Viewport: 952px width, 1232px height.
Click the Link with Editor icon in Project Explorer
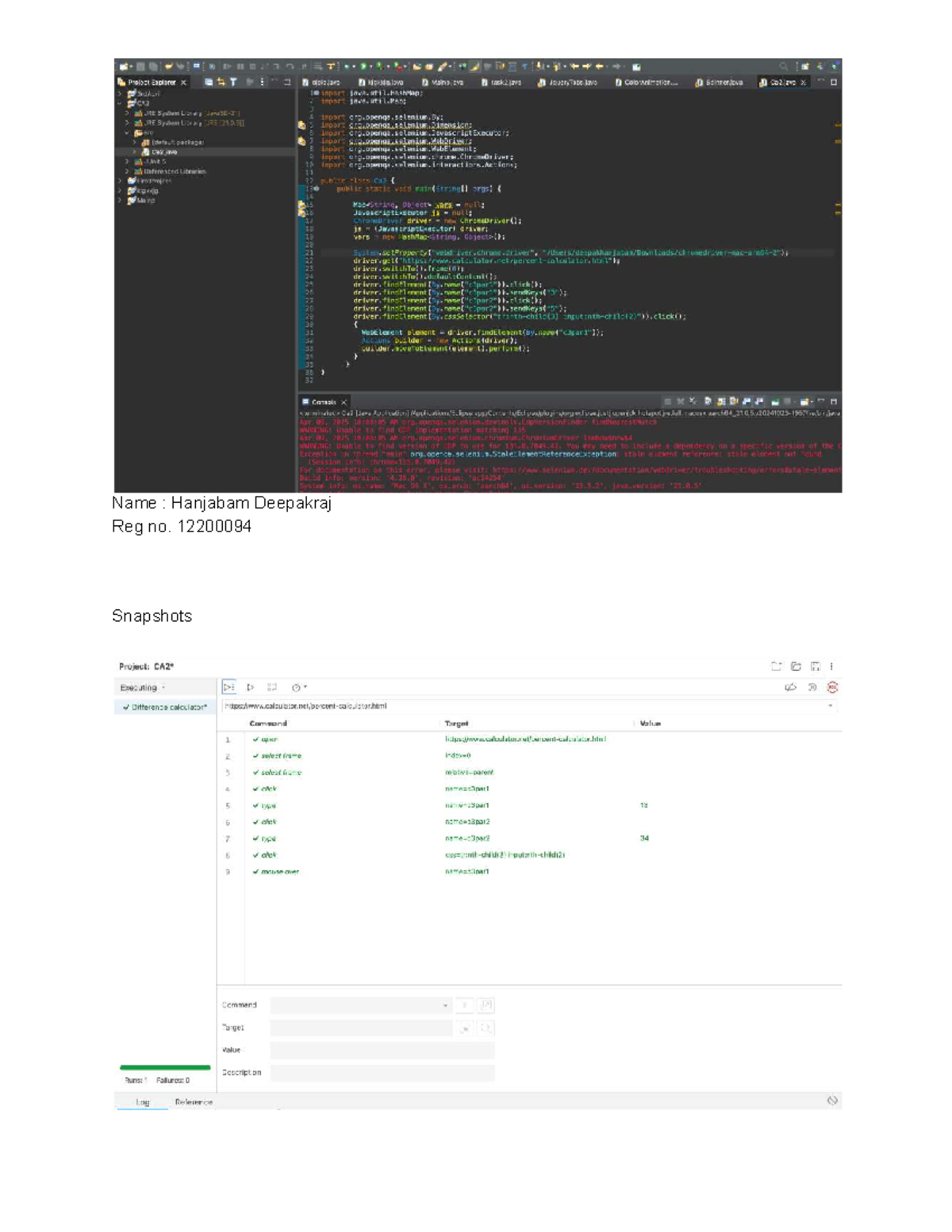coord(221,82)
